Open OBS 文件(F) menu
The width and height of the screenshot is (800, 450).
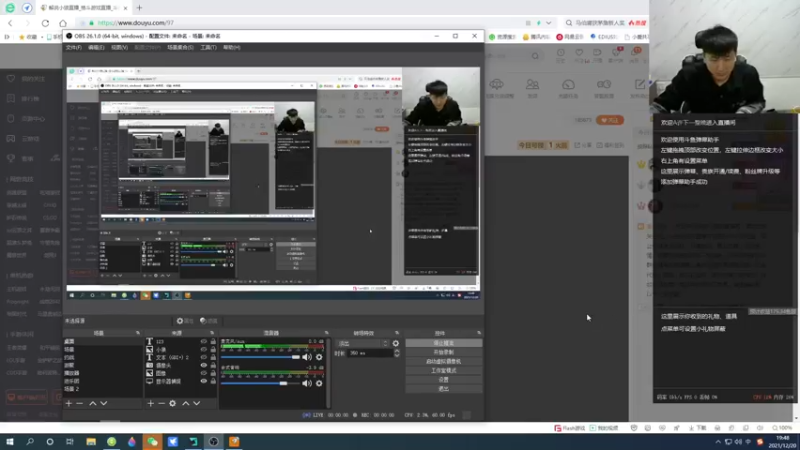(x=73, y=47)
